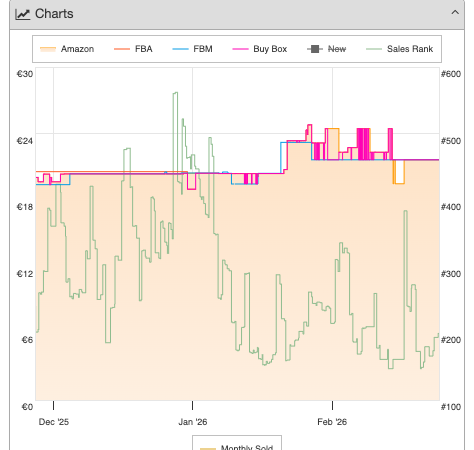Enable the struck-through New series

[326, 49]
